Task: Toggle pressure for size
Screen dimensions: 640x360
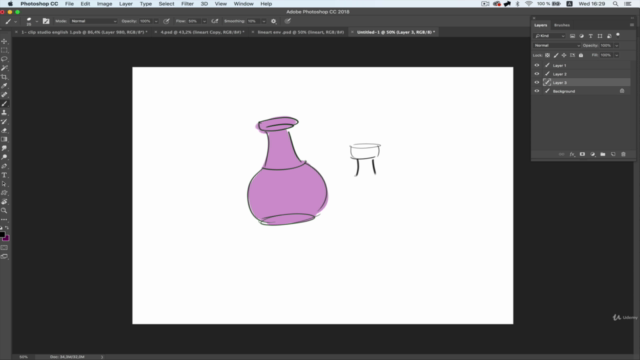Action: coord(288,21)
